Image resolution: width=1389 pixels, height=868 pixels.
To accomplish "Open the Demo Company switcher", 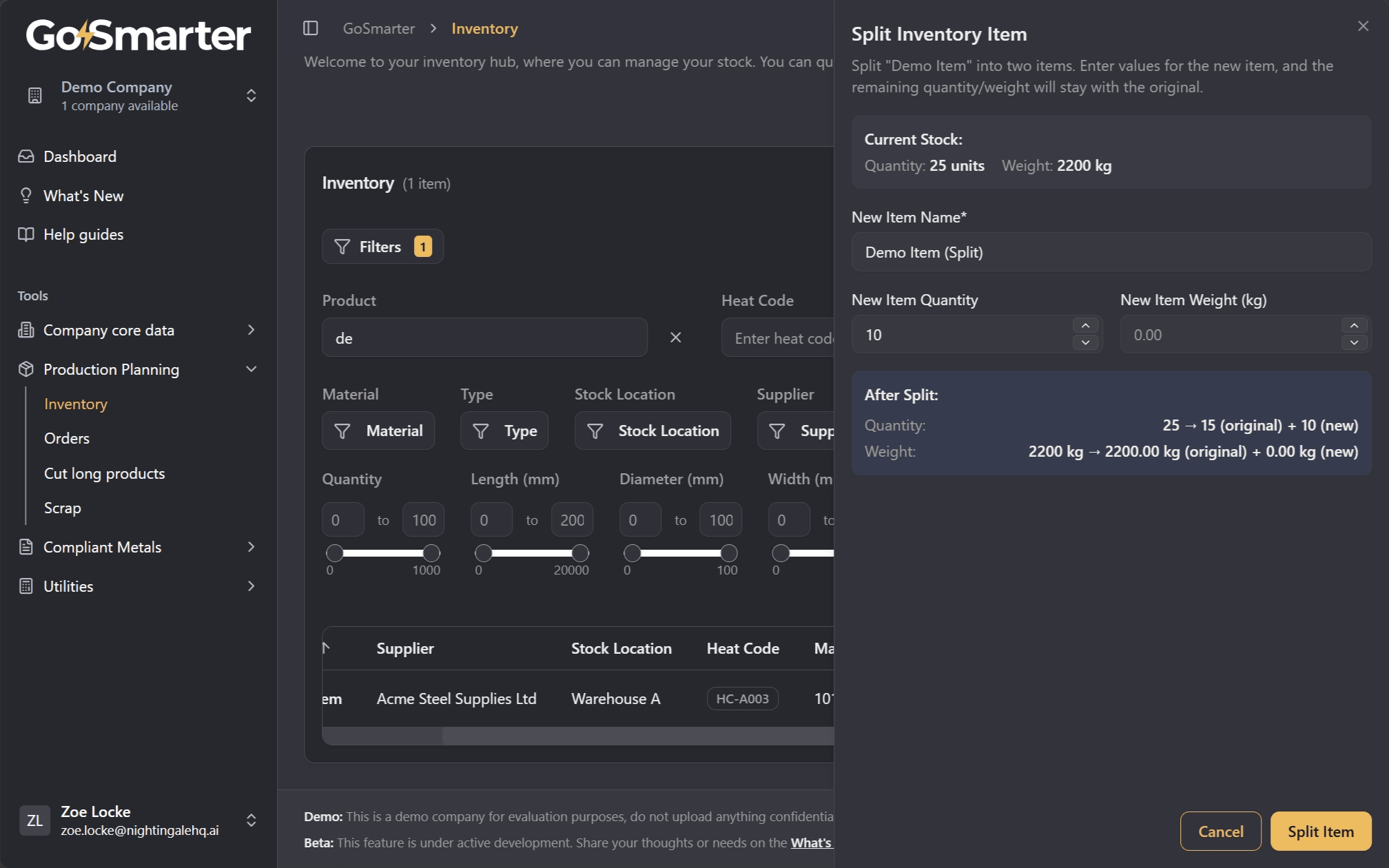I will coord(138,96).
